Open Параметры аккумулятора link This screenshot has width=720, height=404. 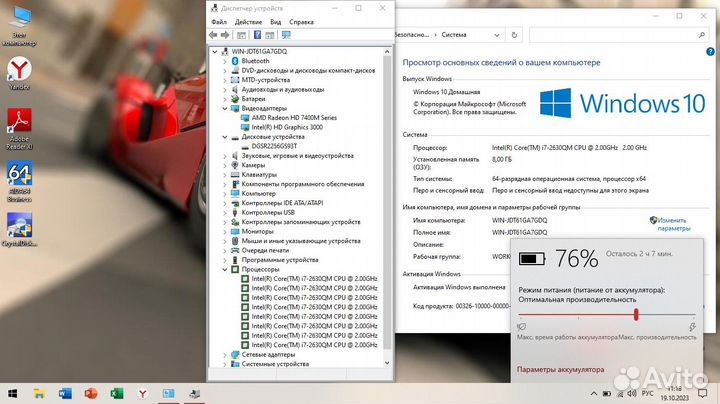(560, 370)
